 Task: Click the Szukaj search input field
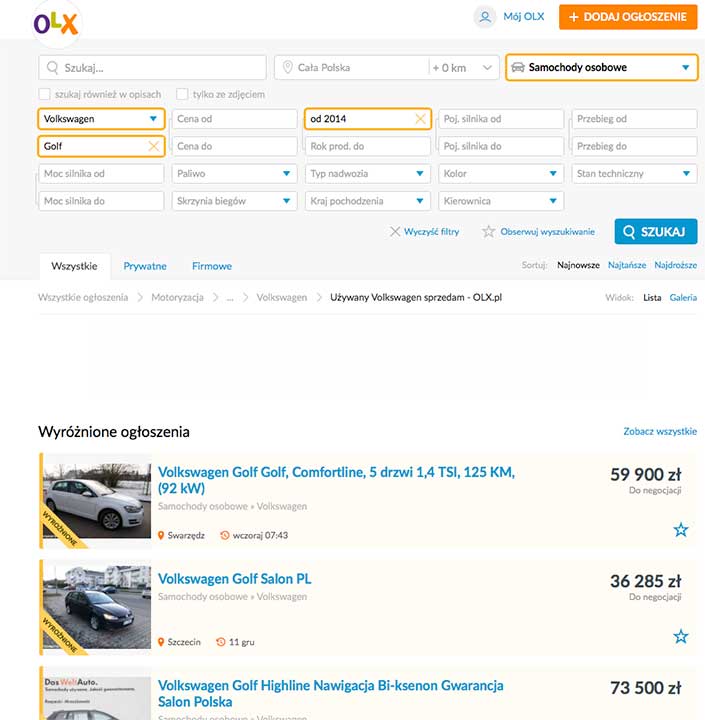[x=152, y=68]
